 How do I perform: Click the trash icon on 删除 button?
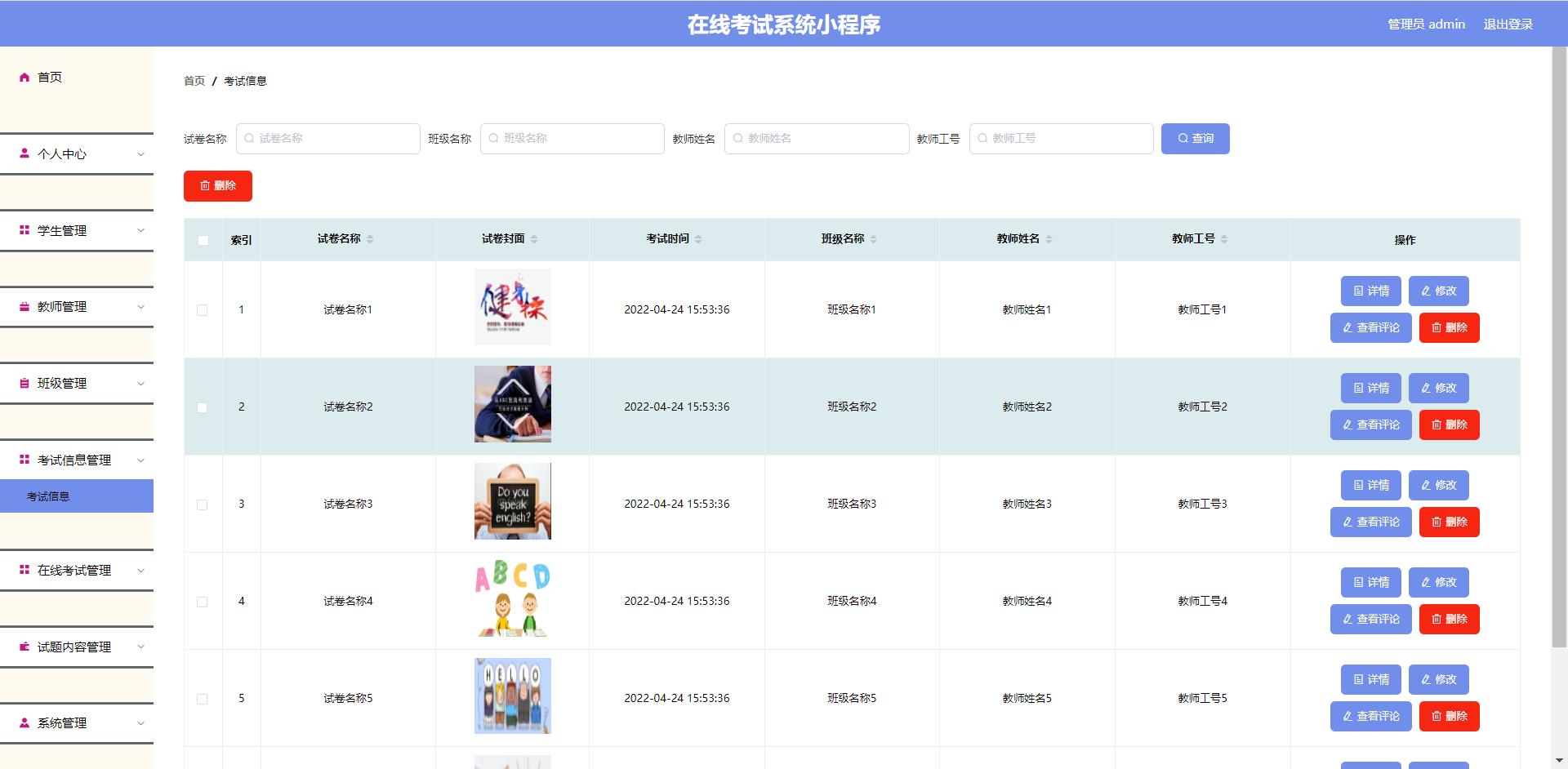click(x=206, y=185)
